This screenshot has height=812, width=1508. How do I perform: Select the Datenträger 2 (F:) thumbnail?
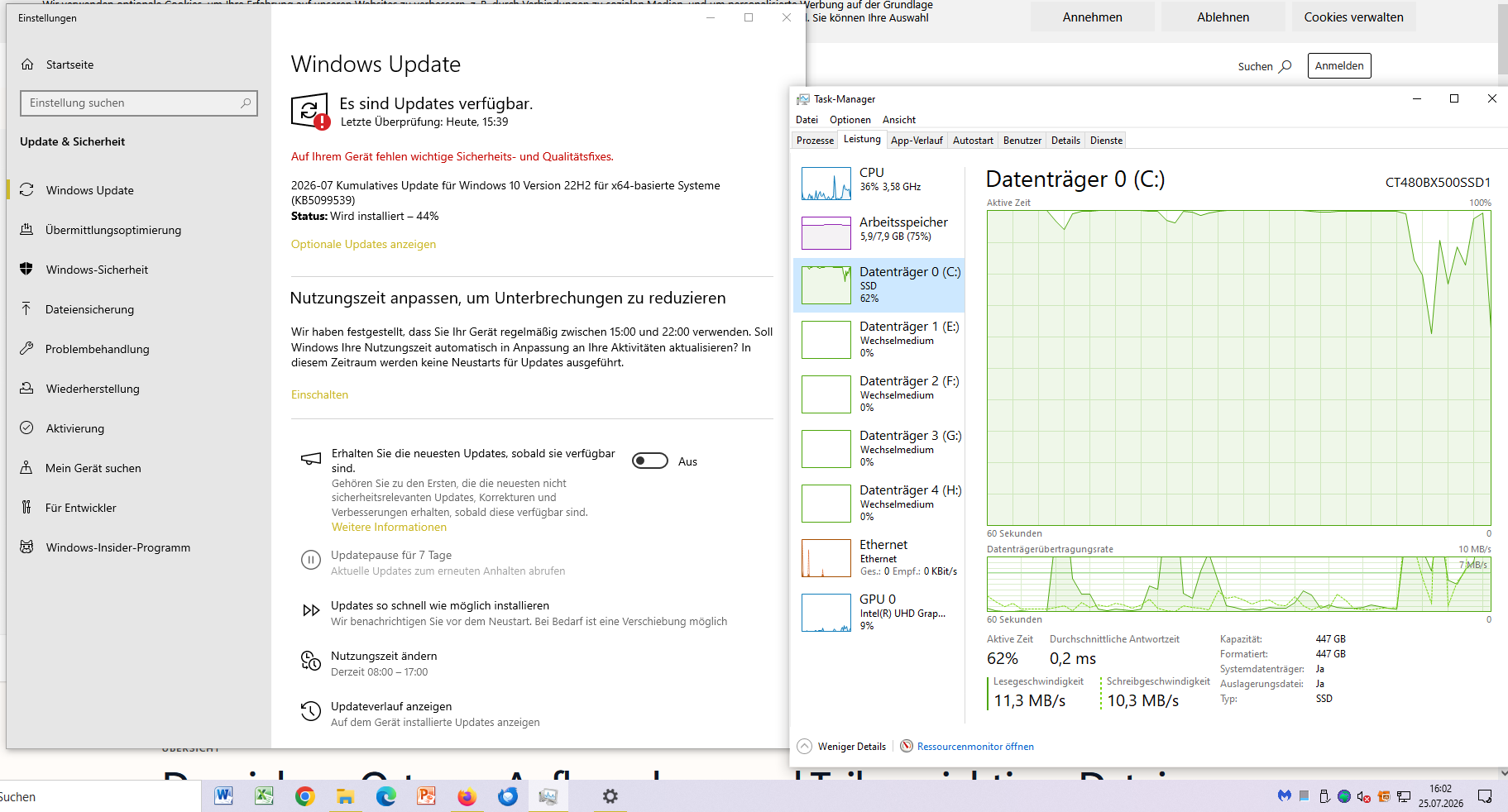tap(826, 394)
